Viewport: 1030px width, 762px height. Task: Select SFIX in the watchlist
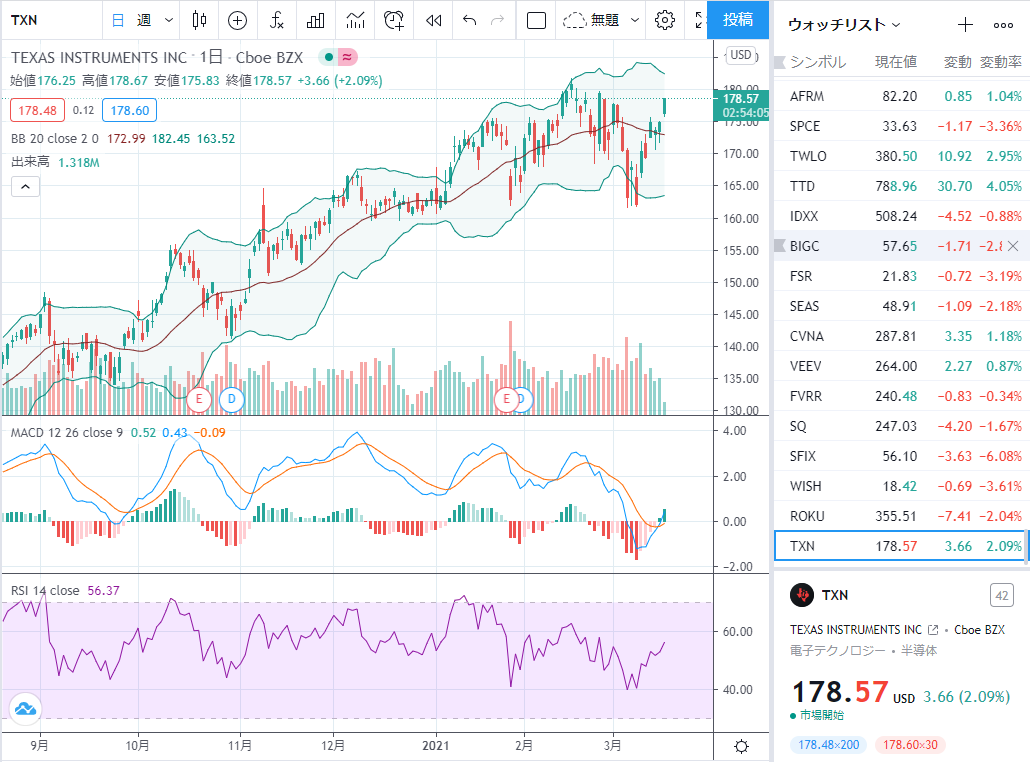click(x=899, y=456)
